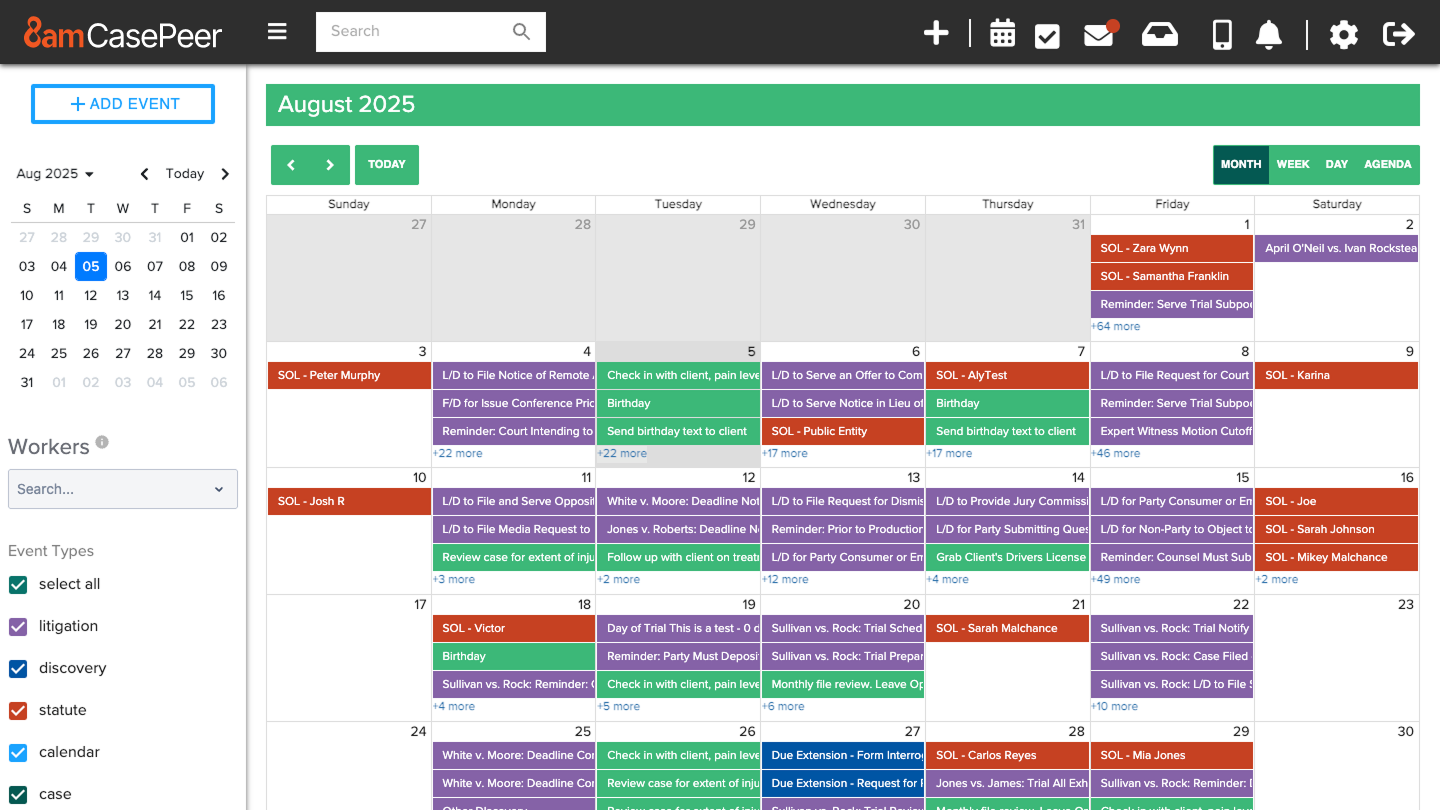This screenshot has height=810, width=1440.
Task: Expand +46 more events on August 8
Action: pos(1115,453)
